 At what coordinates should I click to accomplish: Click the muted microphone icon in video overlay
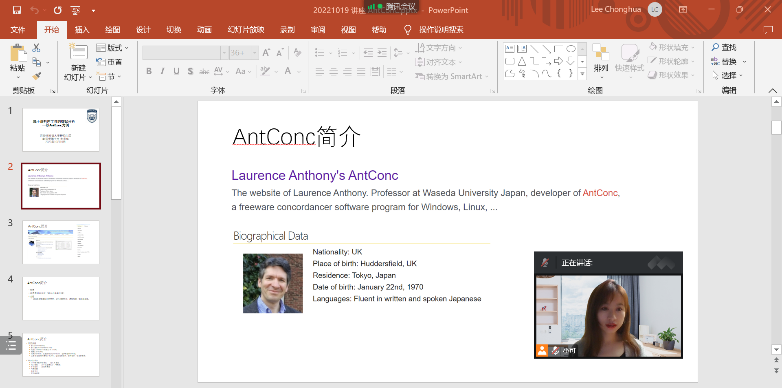pyautogui.click(x=546, y=262)
